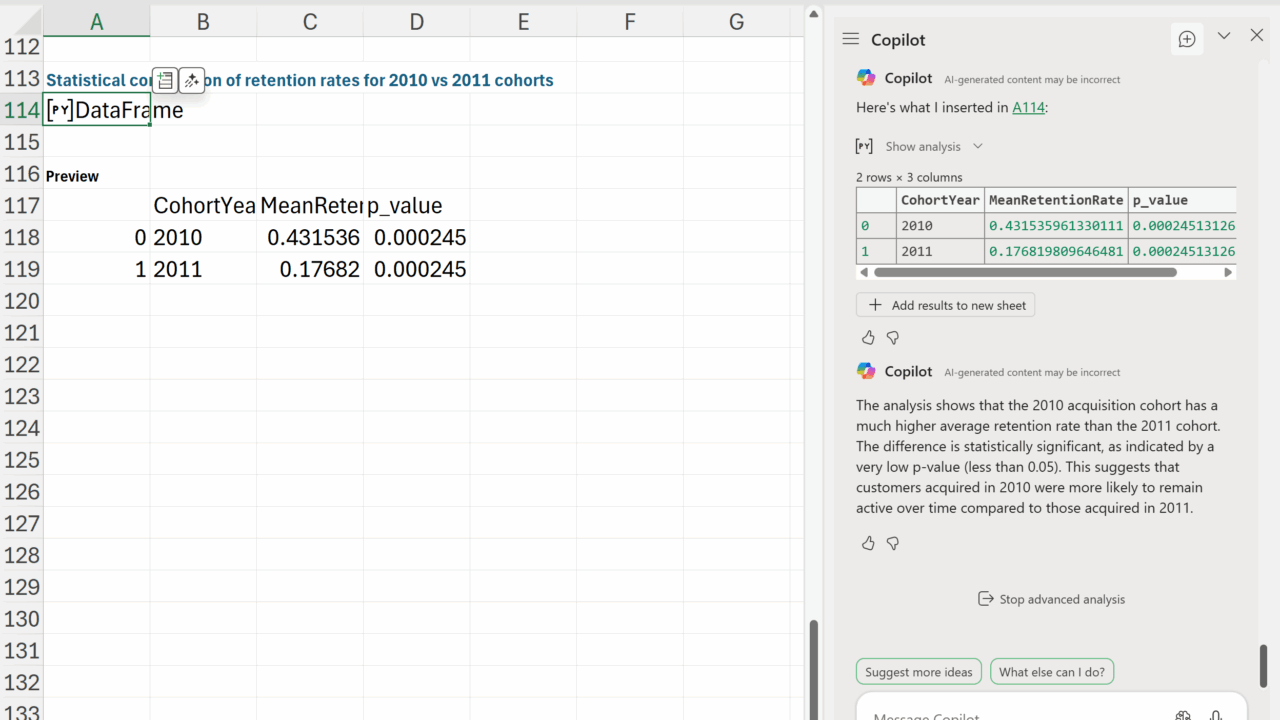Open the Copilot pane options chevron
1280x720 pixels.
click(1224, 36)
